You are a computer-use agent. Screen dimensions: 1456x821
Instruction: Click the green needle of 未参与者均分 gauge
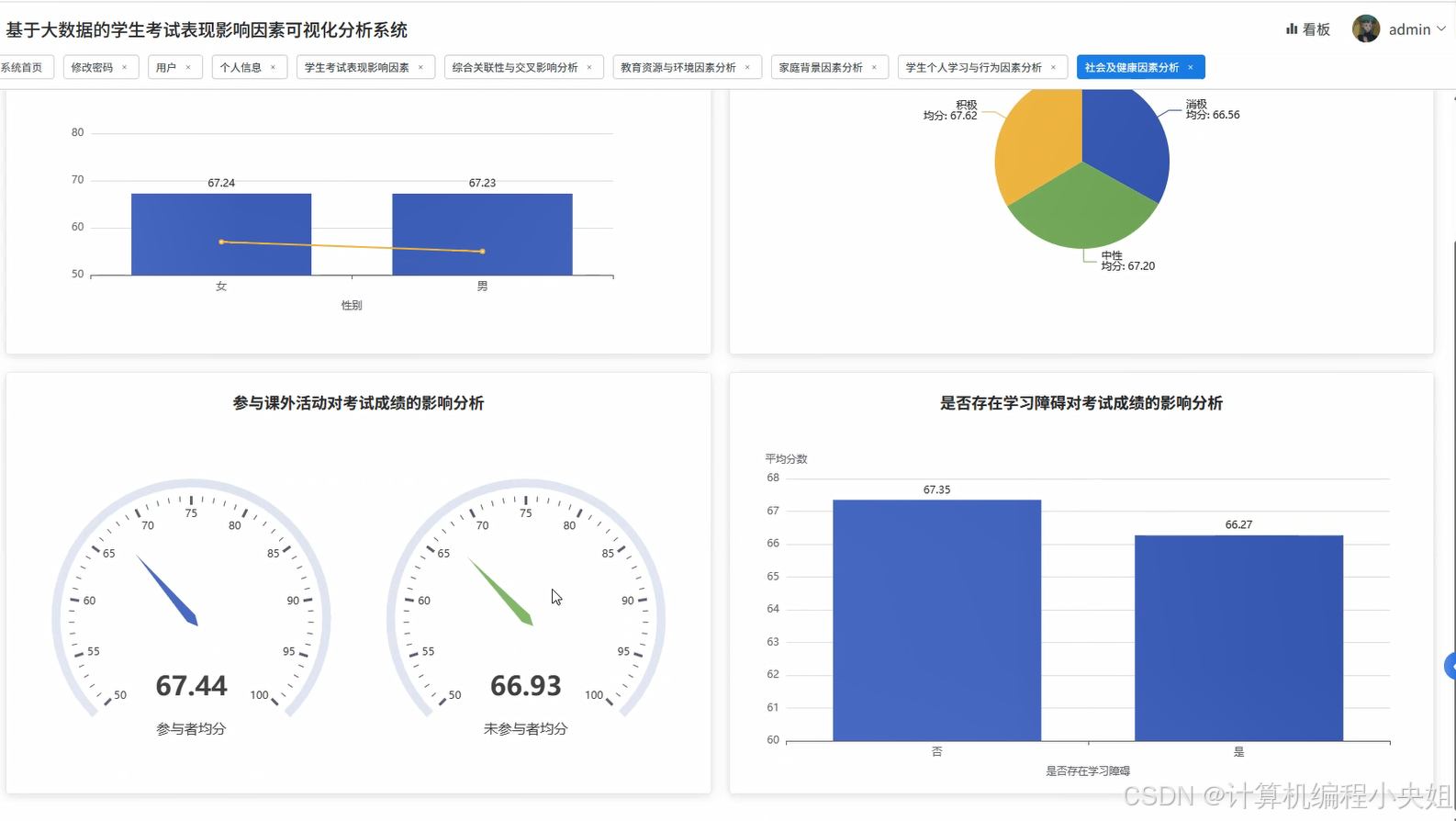501,592
